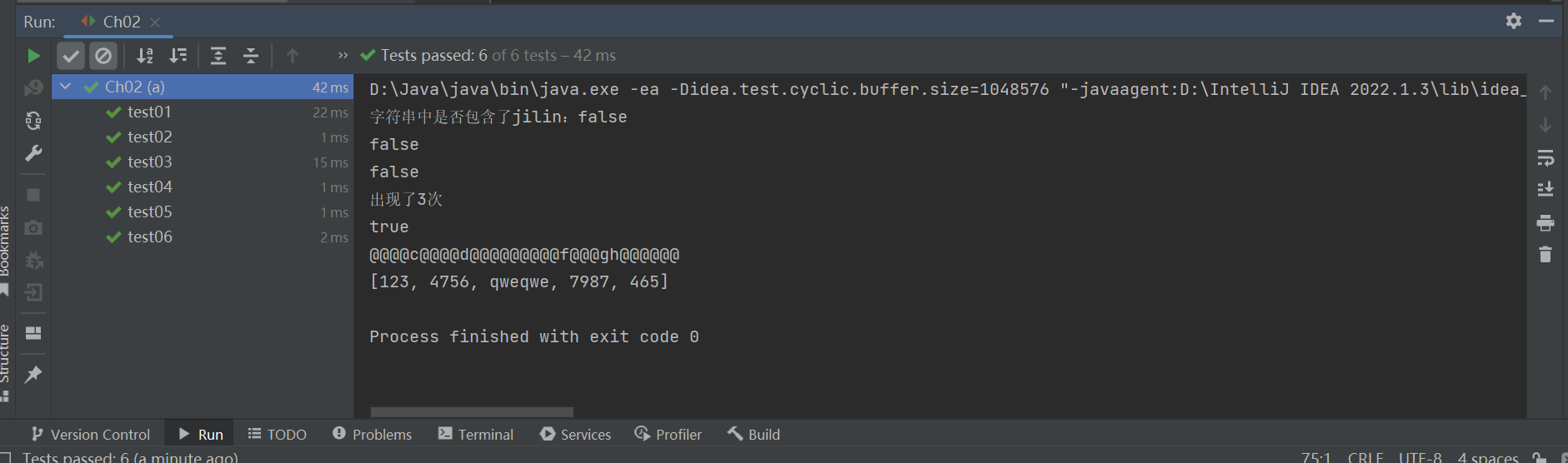Click the double-chevron more actions expander

343,56
